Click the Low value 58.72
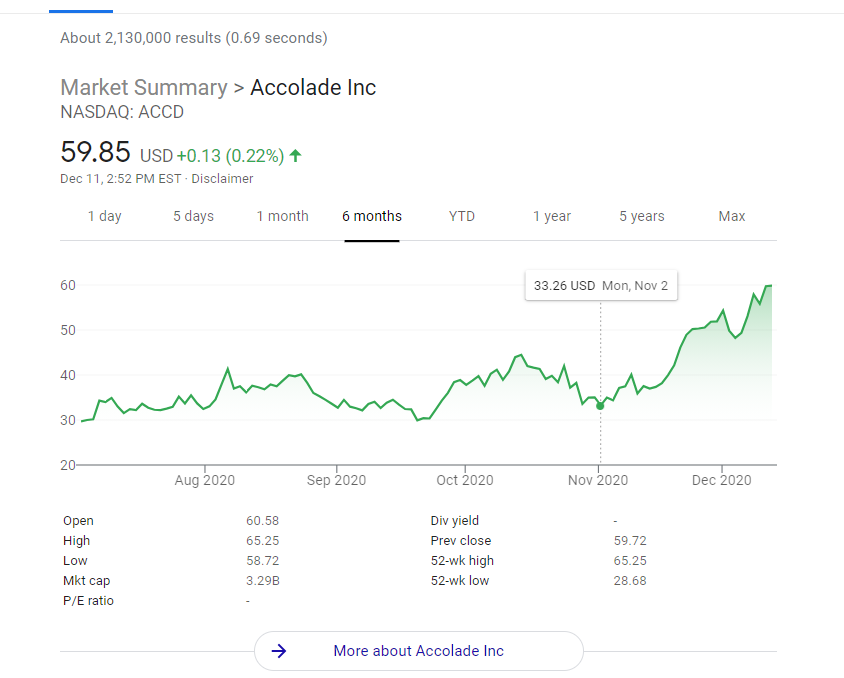The image size is (844, 678). (x=263, y=561)
